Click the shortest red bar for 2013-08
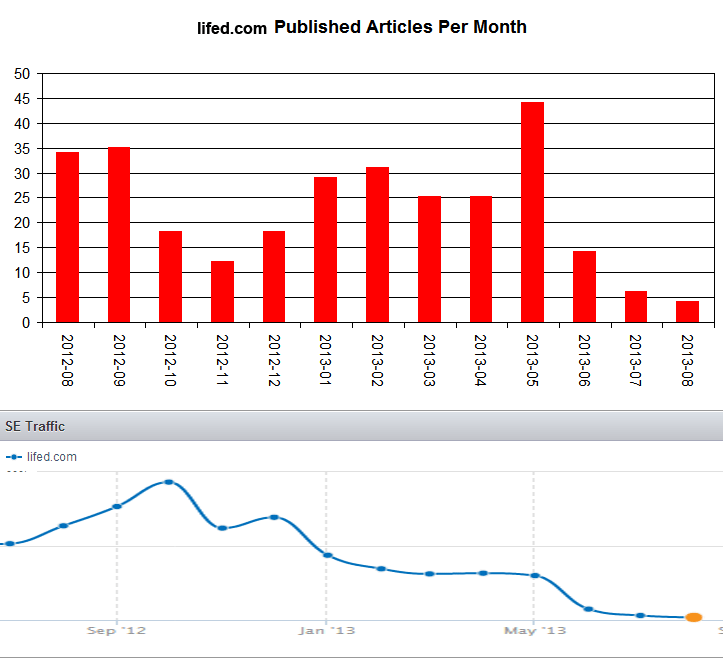This screenshot has width=723, height=664. tap(687, 312)
